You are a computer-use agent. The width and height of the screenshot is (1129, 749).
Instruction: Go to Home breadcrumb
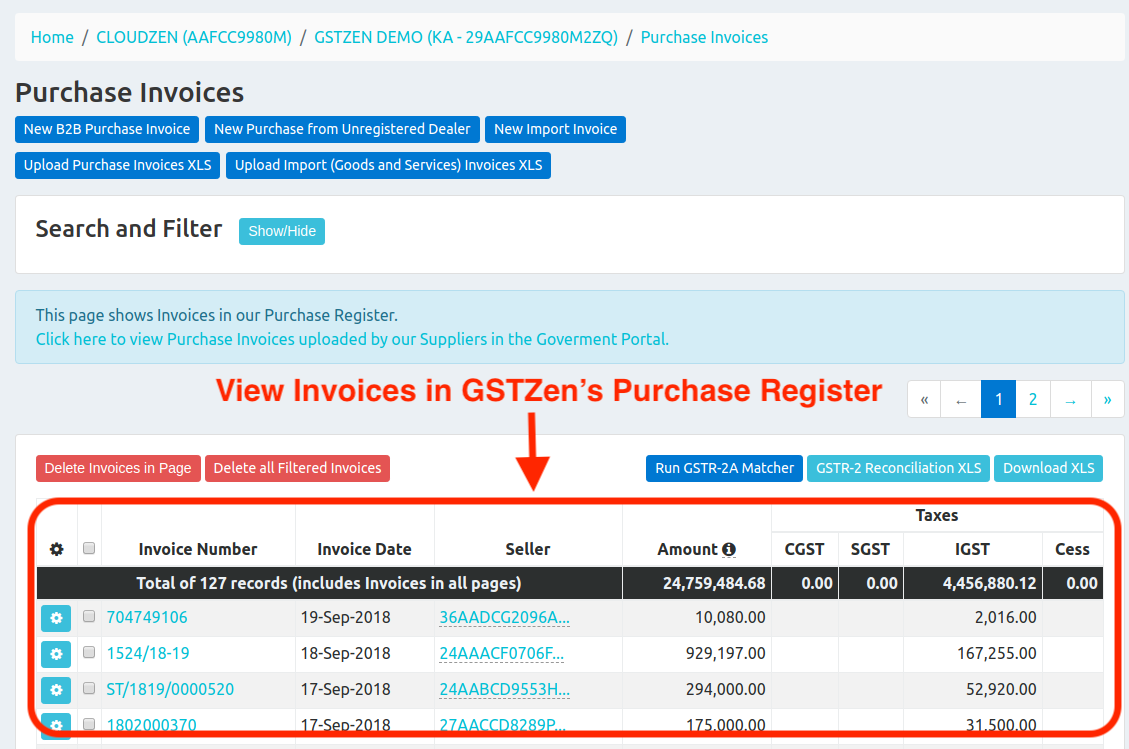pos(52,37)
